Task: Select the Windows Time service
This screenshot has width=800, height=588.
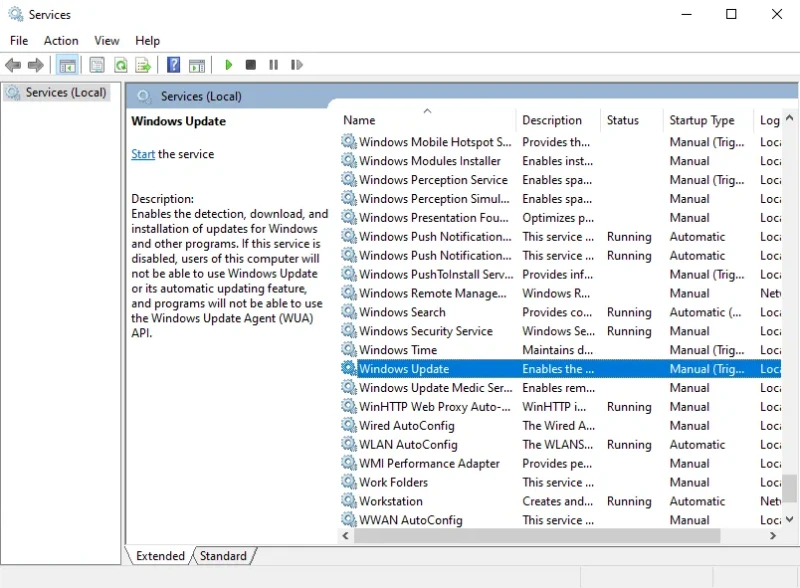Action: click(x=560, y=350)
